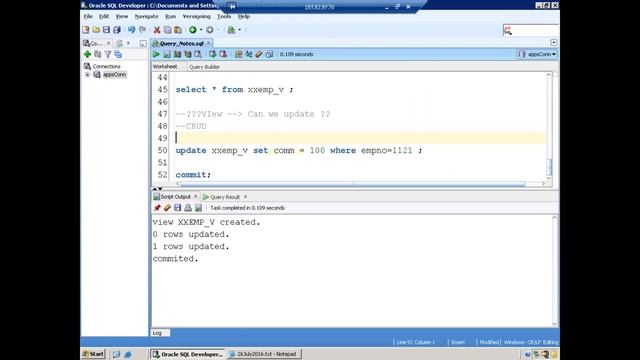640x360 pixels.
Task: Create a new file with New icon
Action: click(86, 30)
